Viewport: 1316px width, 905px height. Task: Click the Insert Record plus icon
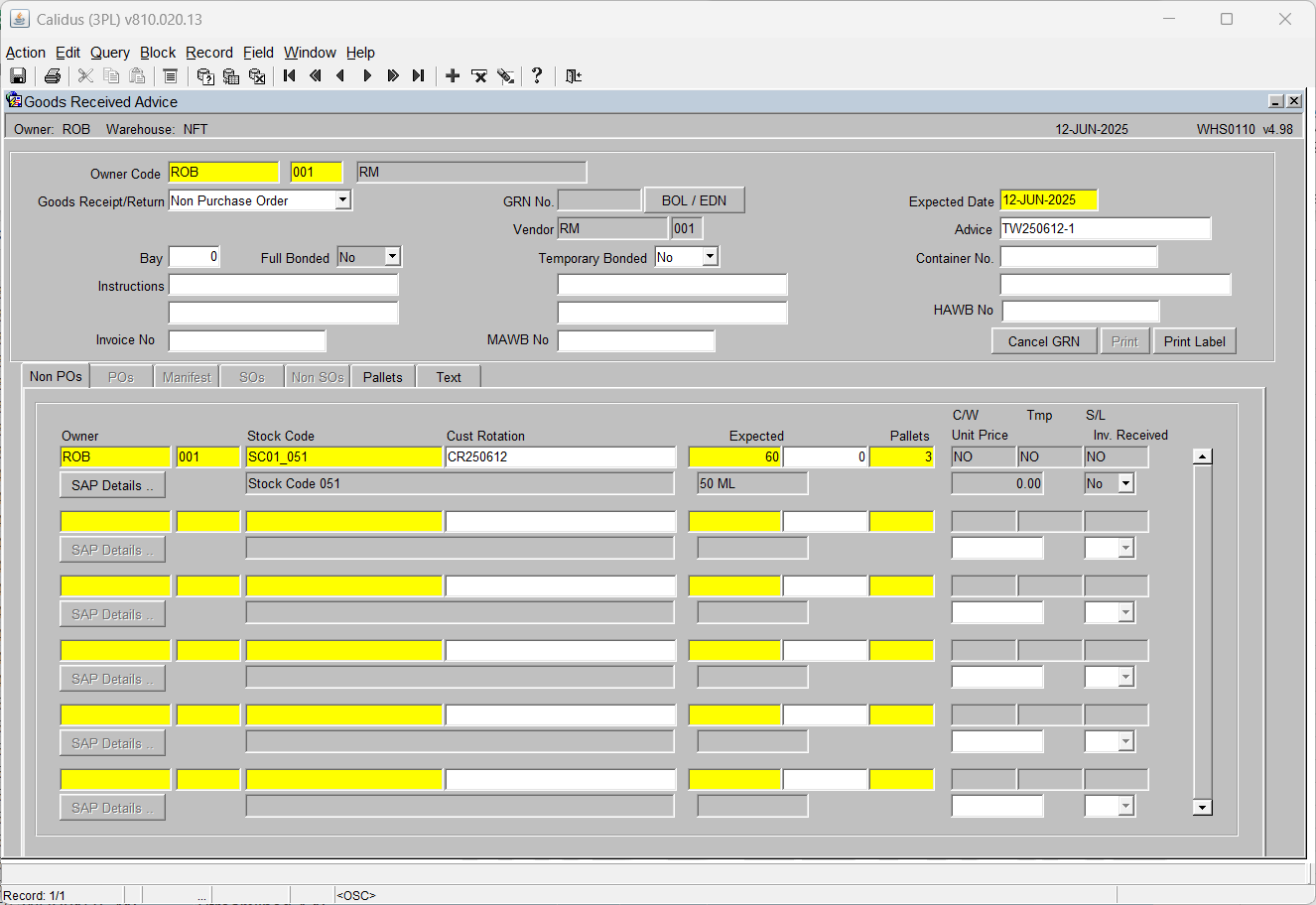pos(453,76)
